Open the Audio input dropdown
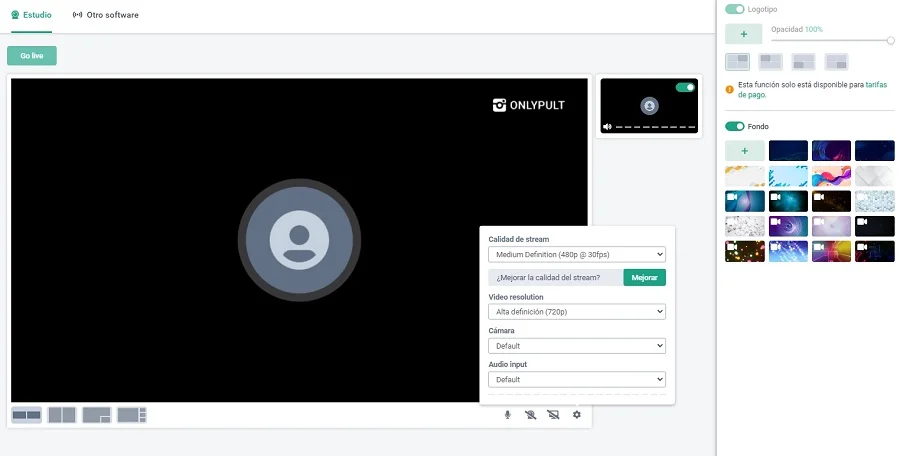 [577, 380]
